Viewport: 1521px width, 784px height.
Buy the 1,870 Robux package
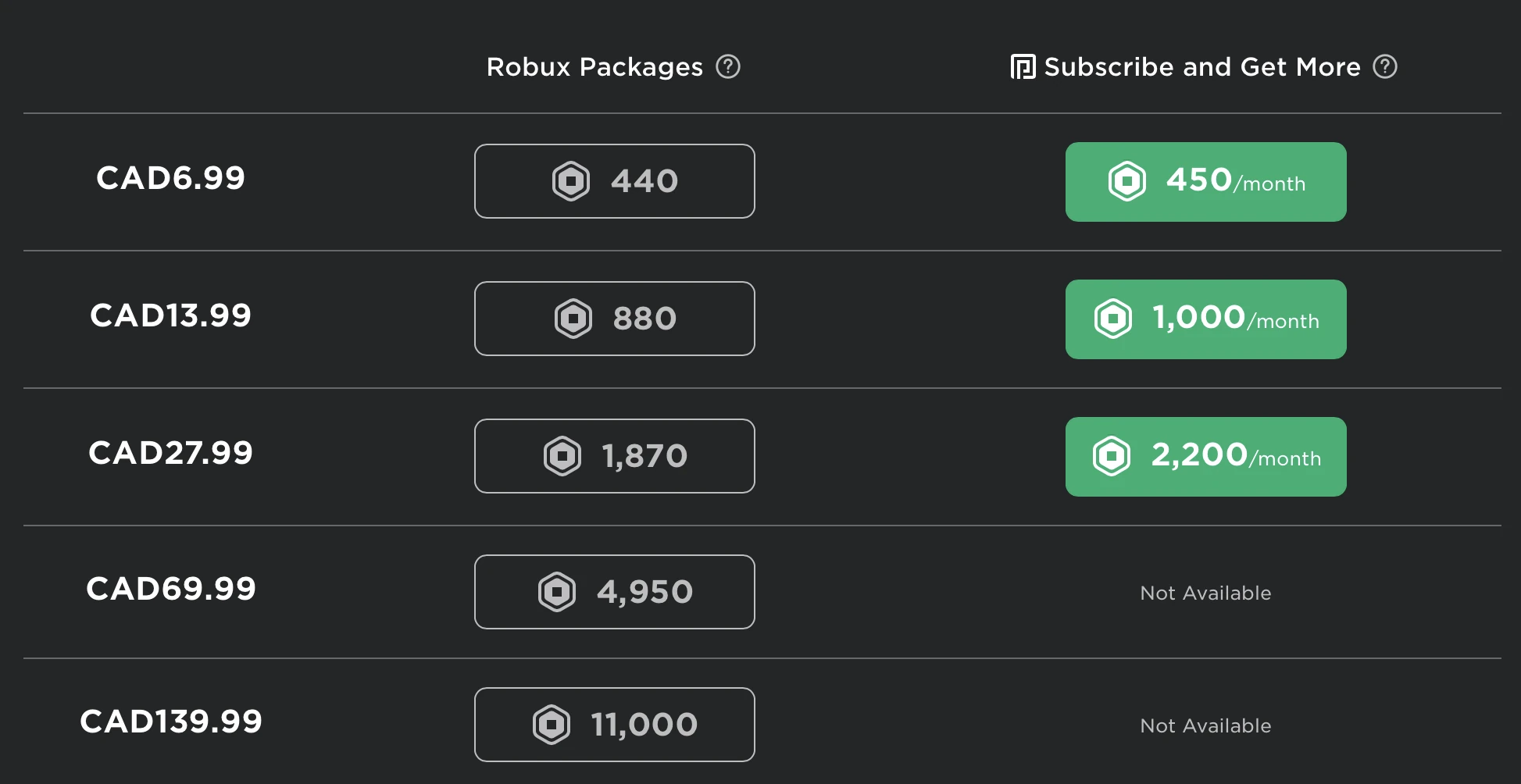click(614, 456)
